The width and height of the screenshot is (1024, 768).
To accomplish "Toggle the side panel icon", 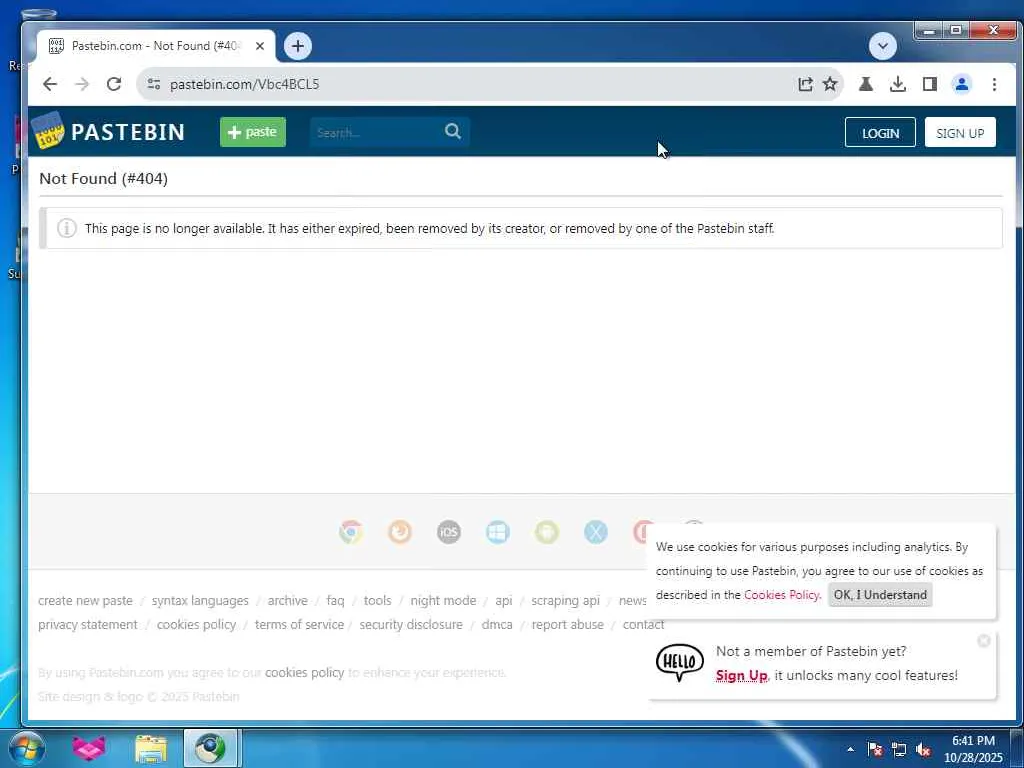I will [x=930, y=84].
